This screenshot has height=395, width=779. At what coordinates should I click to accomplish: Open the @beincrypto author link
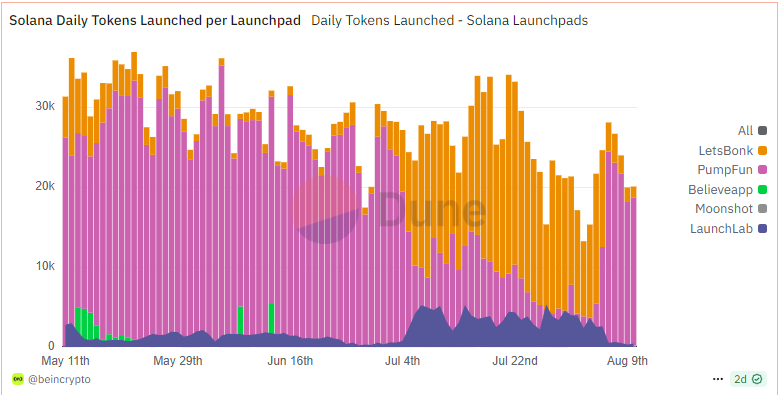coord(59,379)
